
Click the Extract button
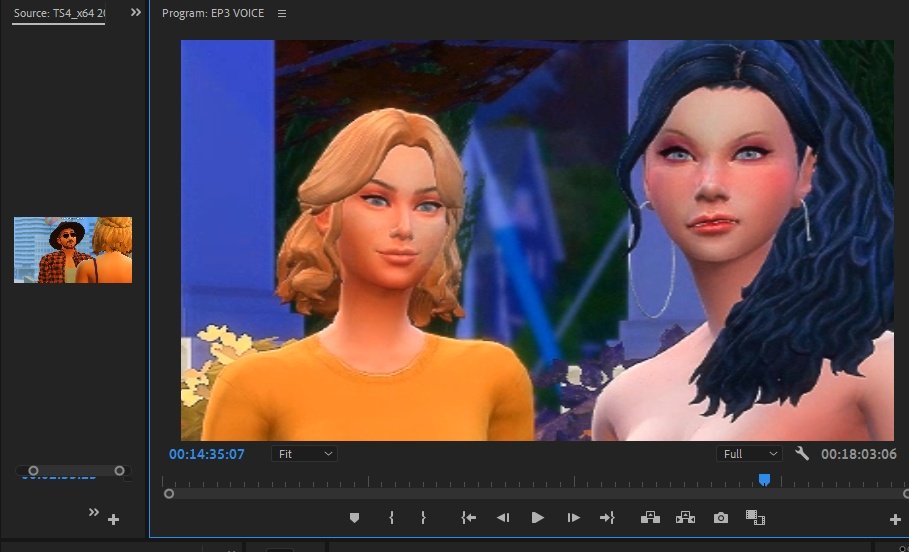(x=685, y=517)
